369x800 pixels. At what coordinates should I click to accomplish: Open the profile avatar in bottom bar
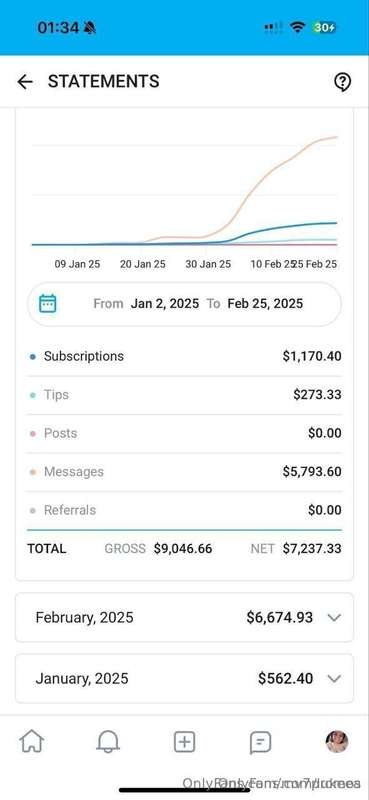337,741
